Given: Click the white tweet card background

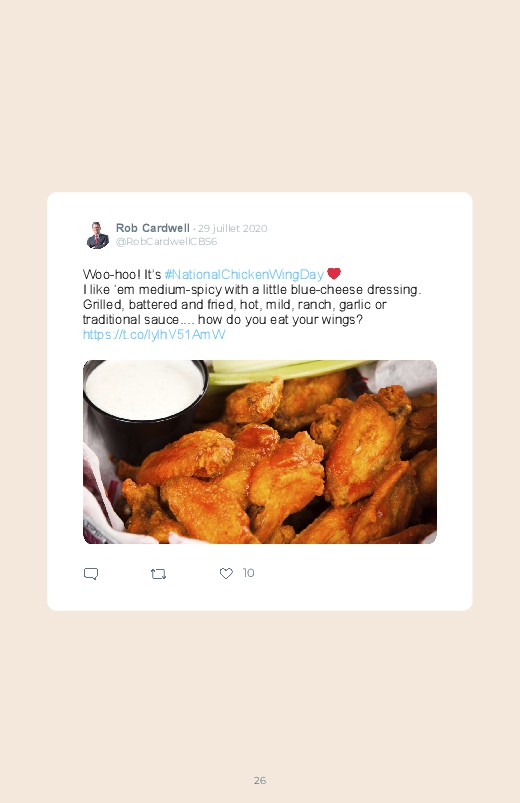Looking at the screenshot, I should click(260, 402).
